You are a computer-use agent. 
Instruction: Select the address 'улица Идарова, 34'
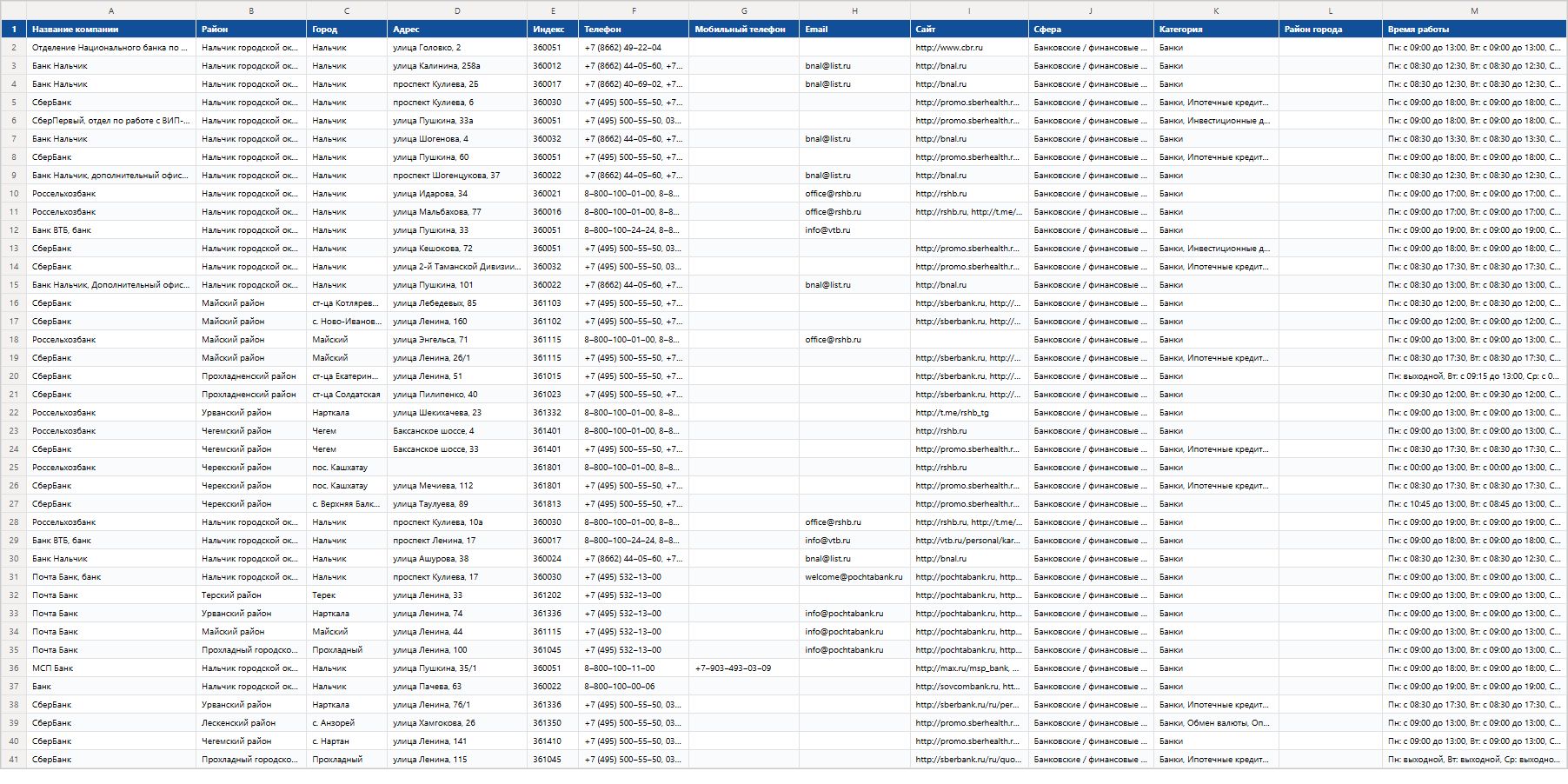[x=457, y=194]
